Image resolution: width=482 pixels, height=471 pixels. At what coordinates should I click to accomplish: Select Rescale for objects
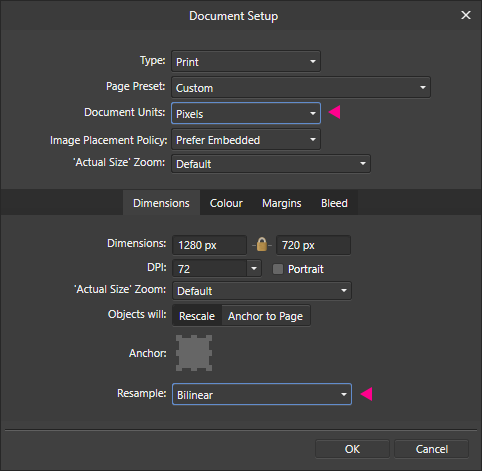(197, 316)
